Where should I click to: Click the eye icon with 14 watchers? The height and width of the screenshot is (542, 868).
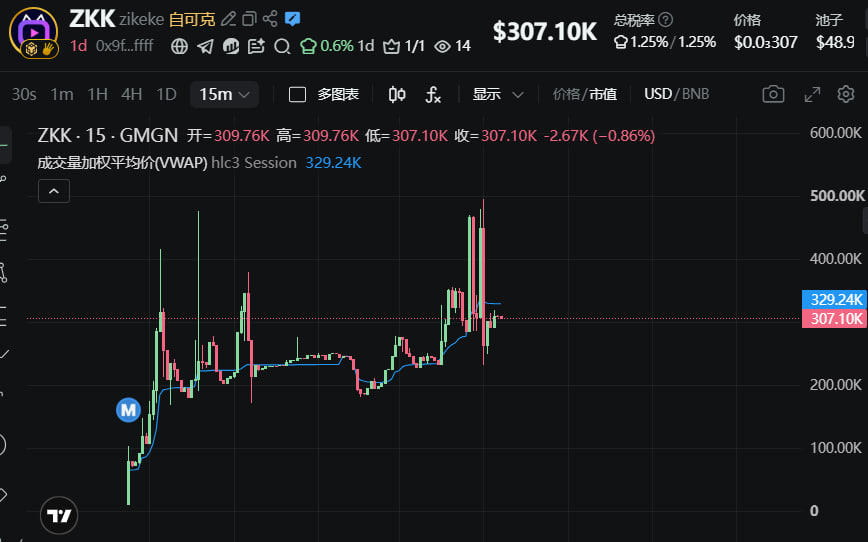coord(452,46)
